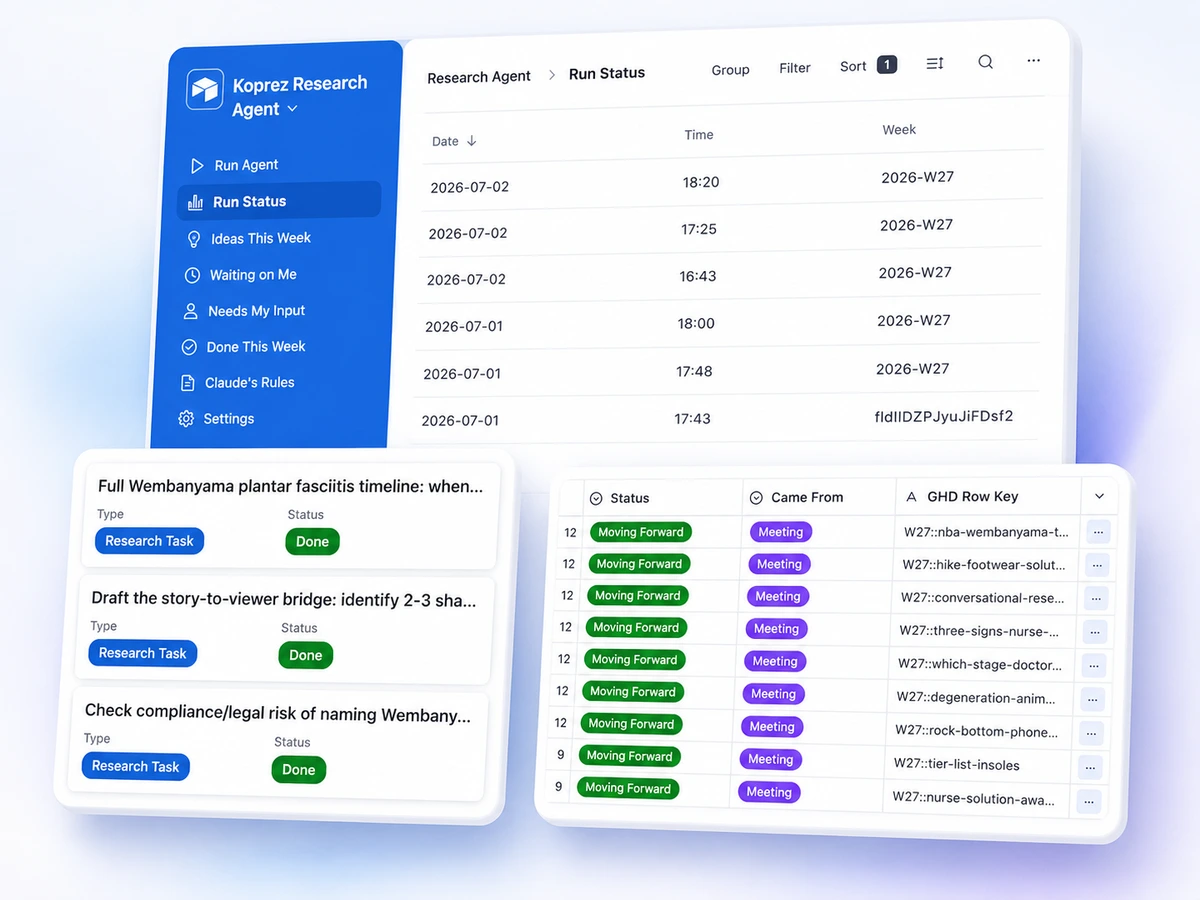Viewport: 1200px width, 900px height.
Task: Click the checkmark icon beside Done This Week
Action: pyautogui.click(x=188, y=347)
